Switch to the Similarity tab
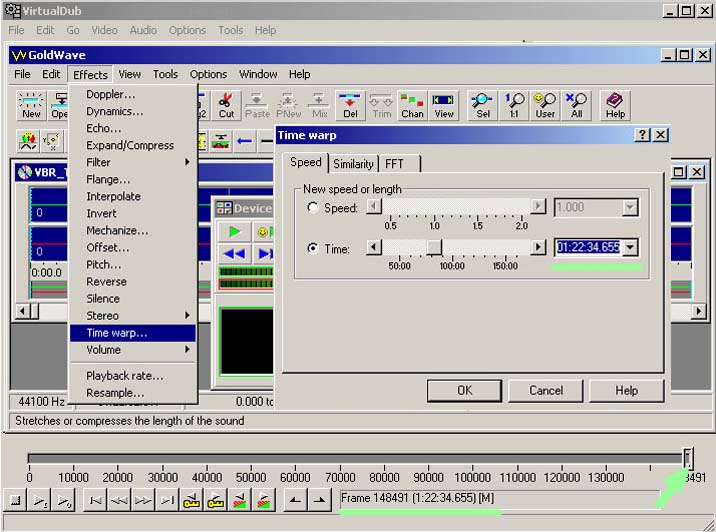The image size is (716, 532). point(353,164)
